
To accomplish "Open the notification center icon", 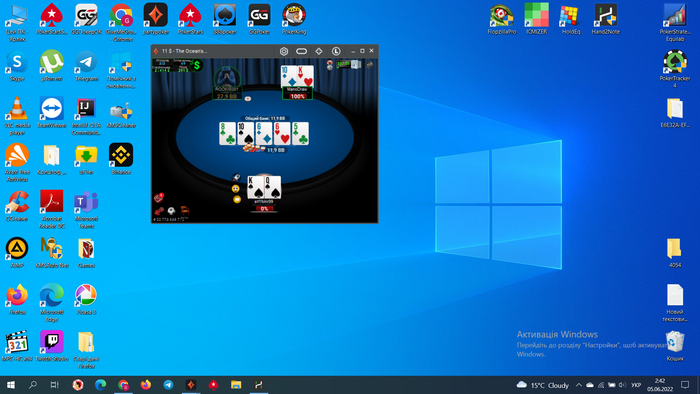I will [x=685, y=385].
